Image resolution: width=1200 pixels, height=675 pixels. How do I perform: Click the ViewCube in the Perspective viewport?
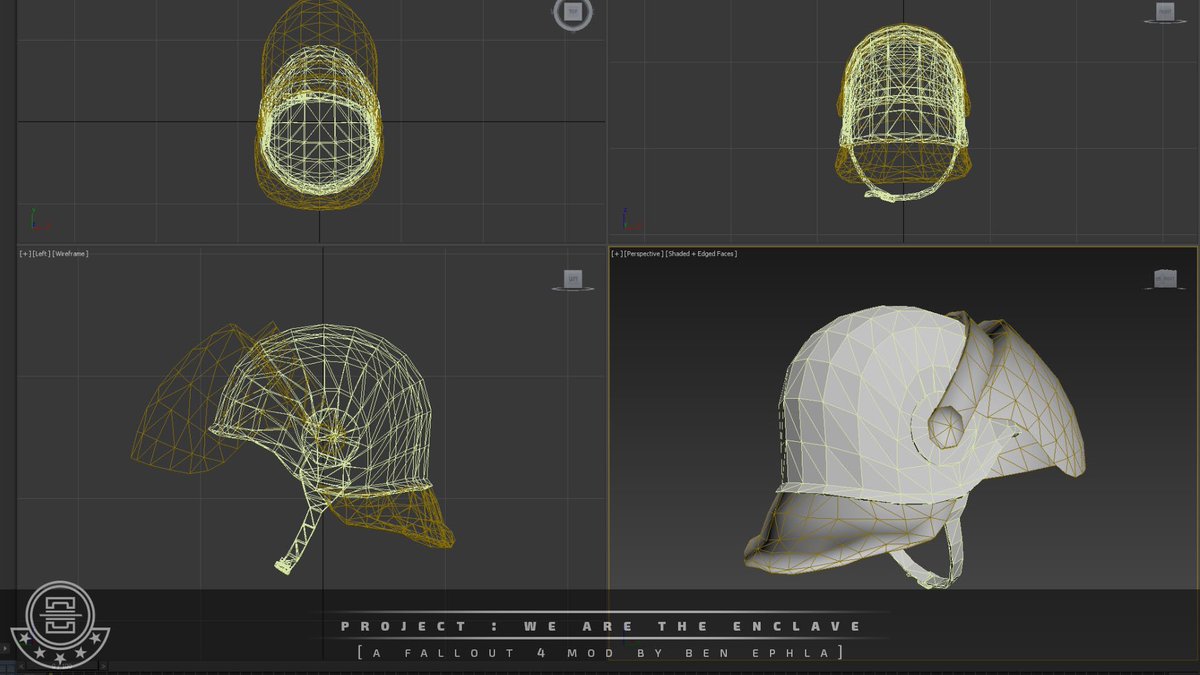click(x=1165, y=279)
